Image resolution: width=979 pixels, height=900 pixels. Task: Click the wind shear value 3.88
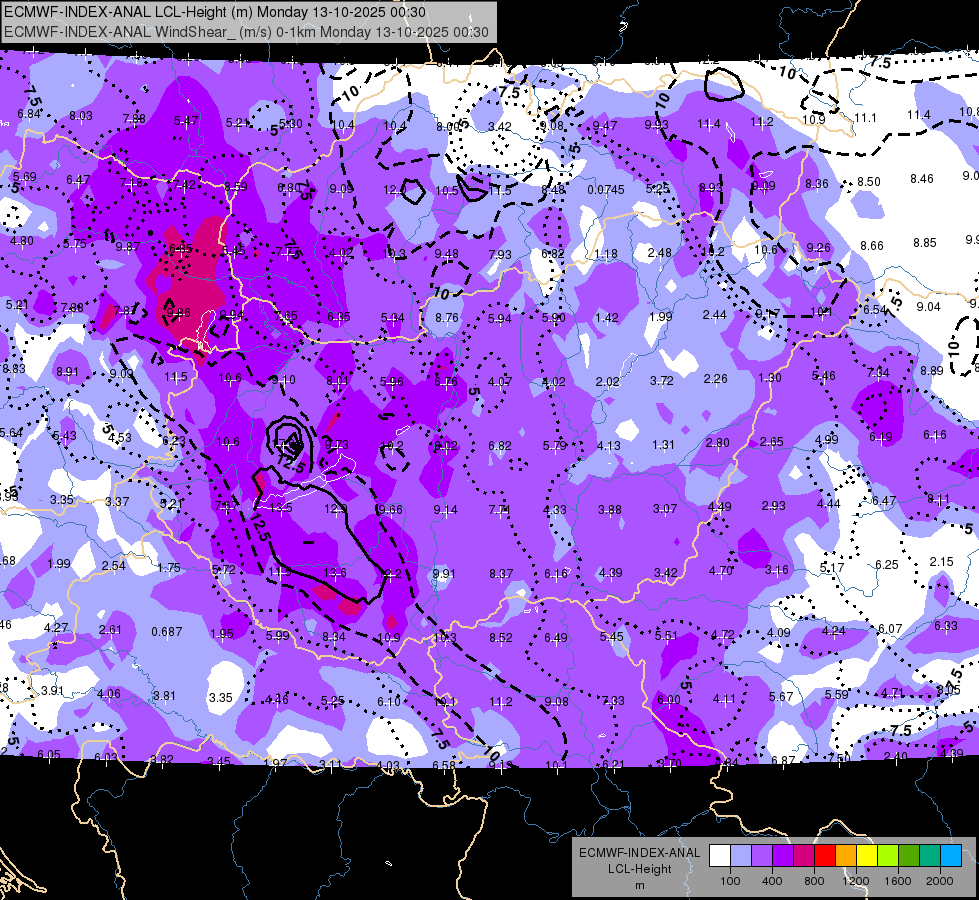[x=610, y=510]
